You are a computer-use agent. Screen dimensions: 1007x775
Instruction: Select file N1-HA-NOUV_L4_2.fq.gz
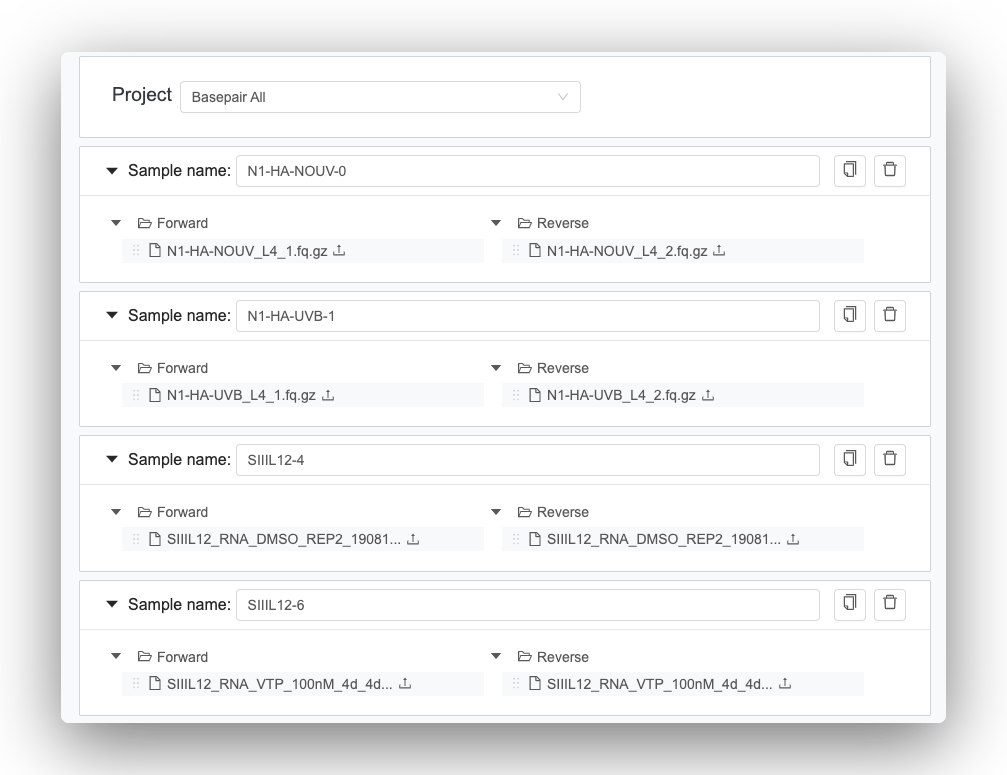[627, 251]
